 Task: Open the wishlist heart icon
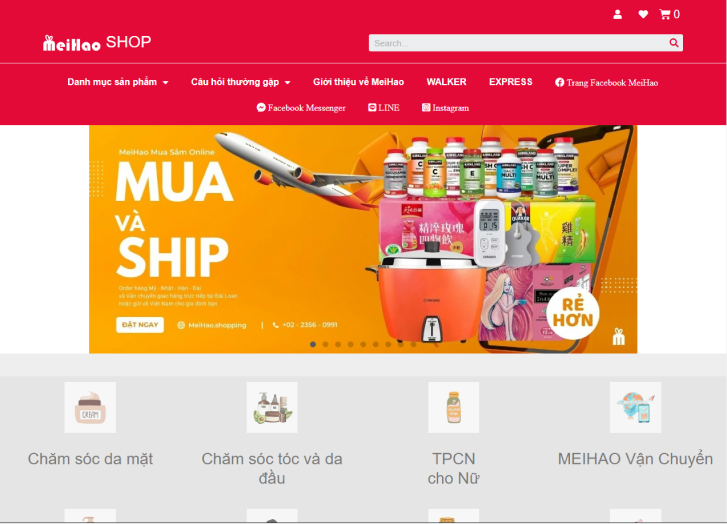pyautogui.click(x=643, y=14)
